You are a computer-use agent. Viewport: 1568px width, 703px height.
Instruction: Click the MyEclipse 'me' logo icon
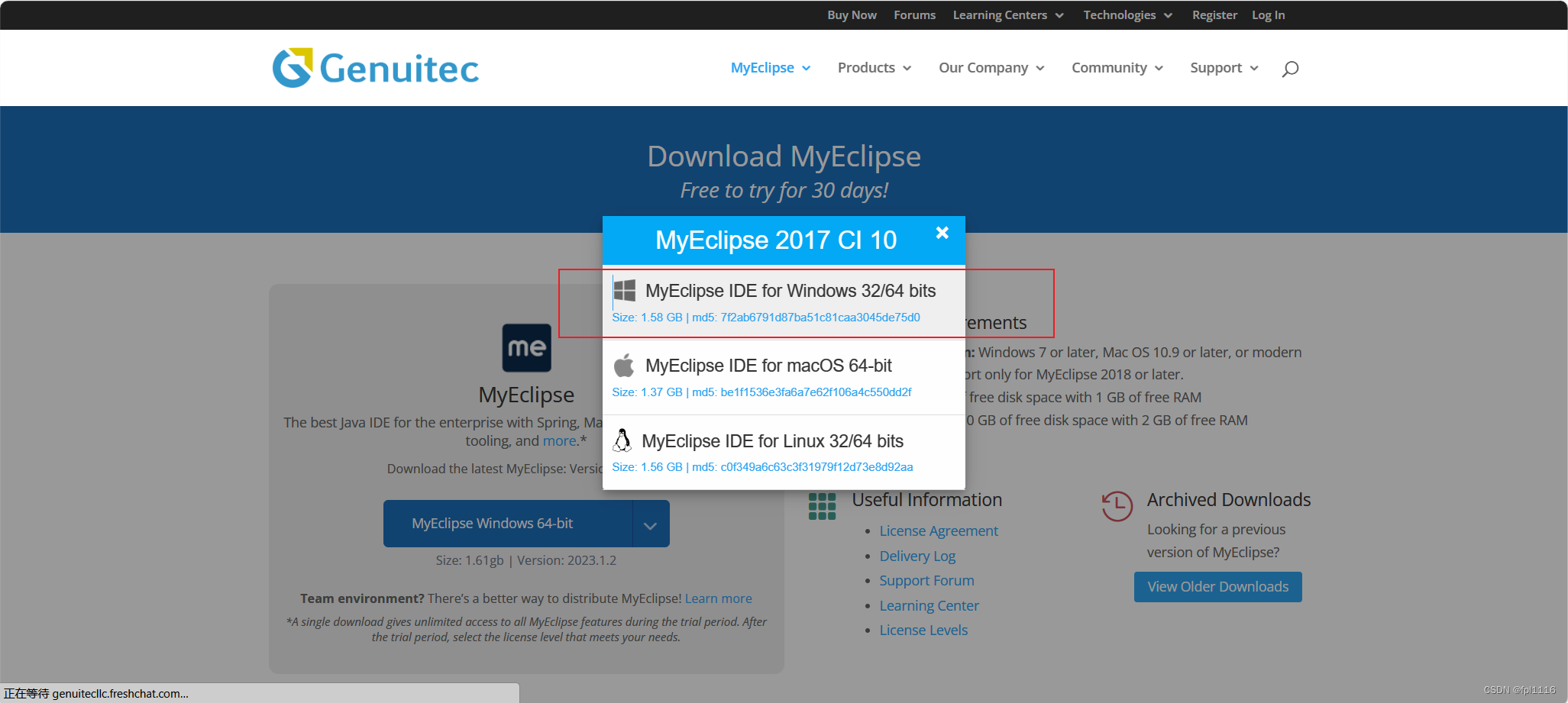pyautogui.click(x=526, y=347)
